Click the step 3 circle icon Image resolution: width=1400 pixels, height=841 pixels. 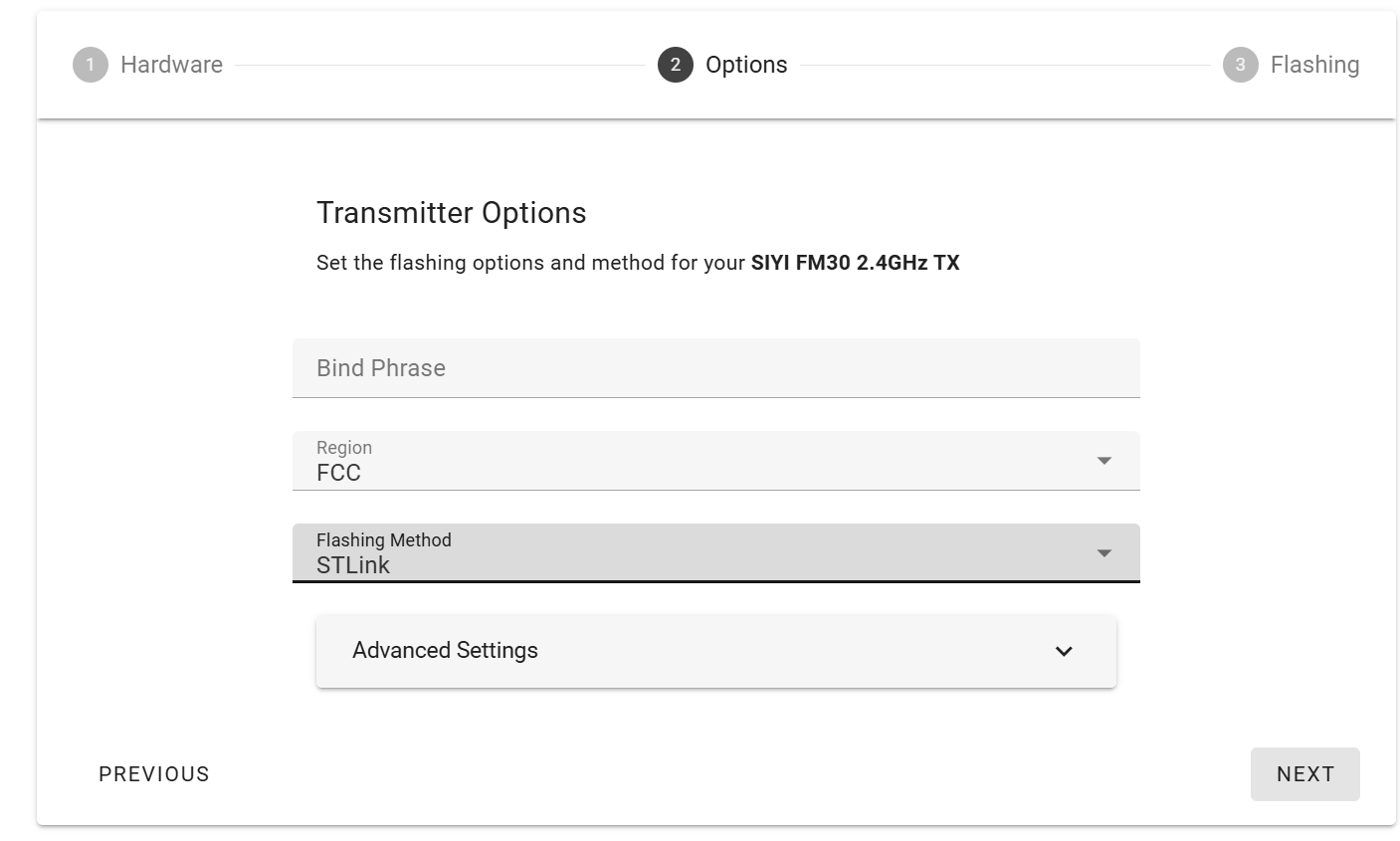tap(1240, 65)
